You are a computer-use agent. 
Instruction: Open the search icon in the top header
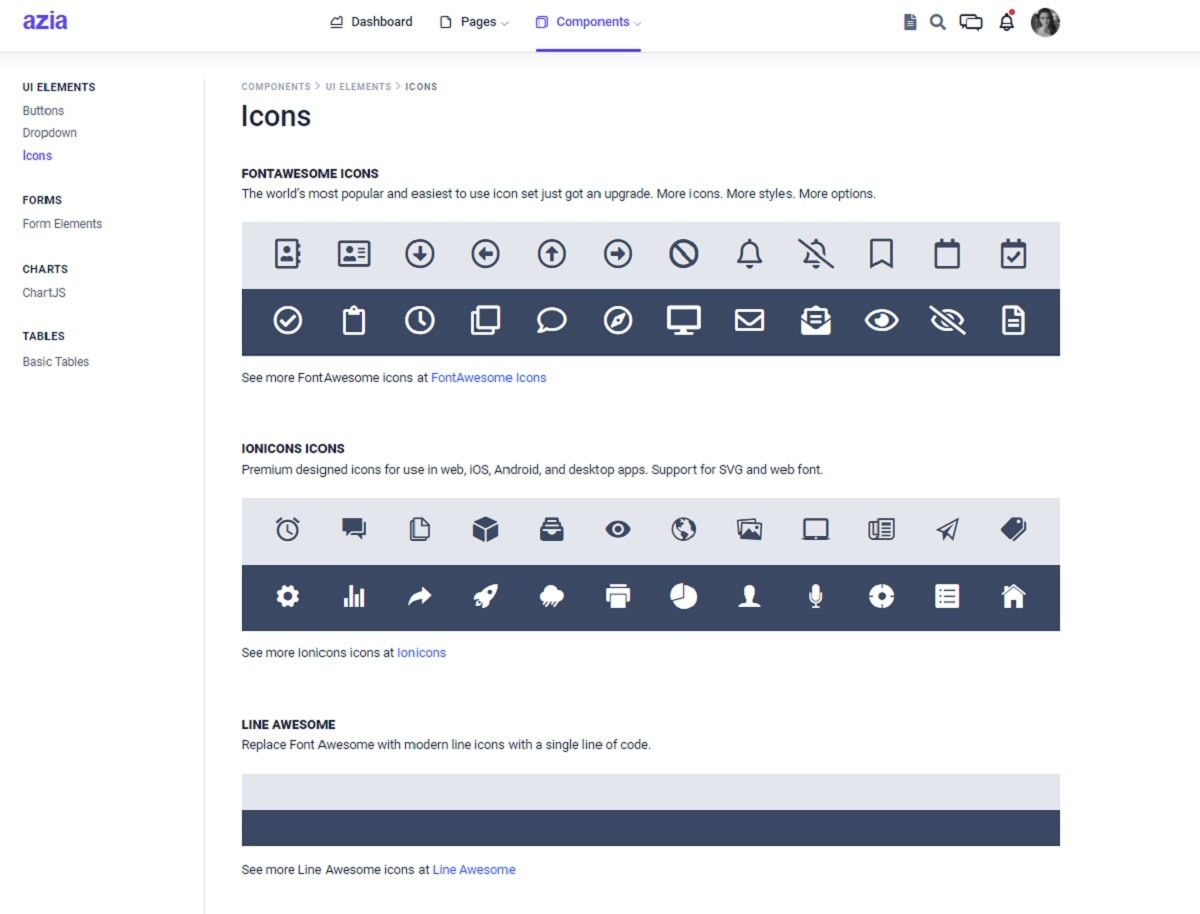pyautogui.click(x=937, y=21)
